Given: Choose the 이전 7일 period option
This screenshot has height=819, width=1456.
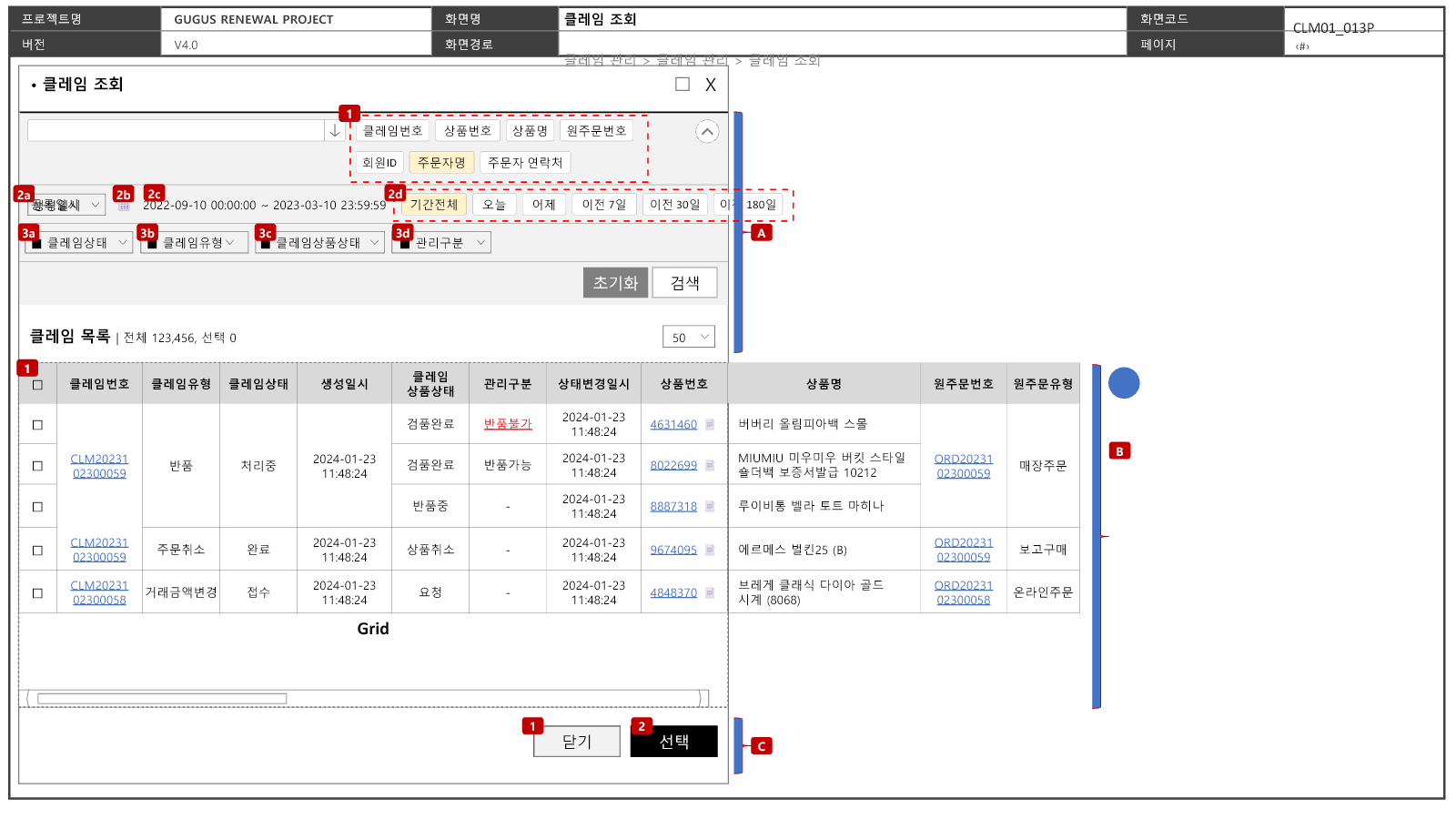Looking at the screenshot, I should click(604, 205).
